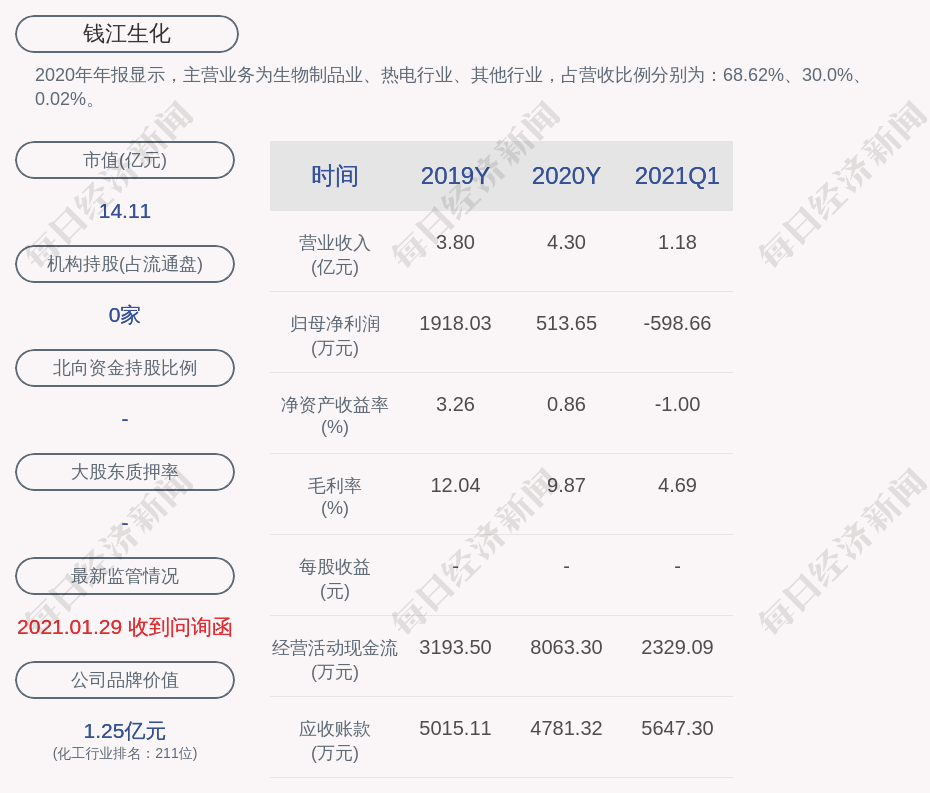930x793 pixels.
Task: Select 2021Q1 revenue value 1.18
Action: [677, 242]
